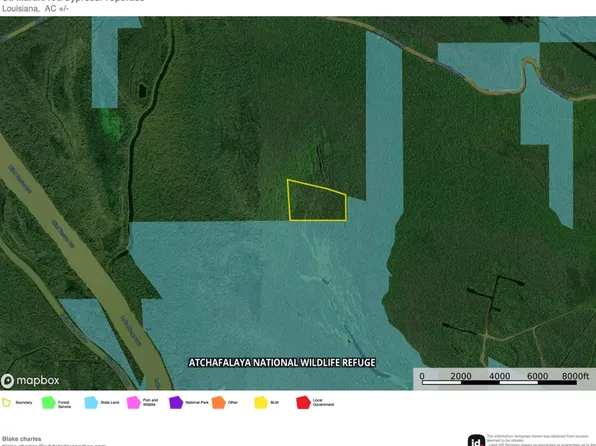Click the yellow BLM legend swatch
Image resolution: width=596 pixels, height=446 pixels.
pyautogui.click(x=261, y=403)
